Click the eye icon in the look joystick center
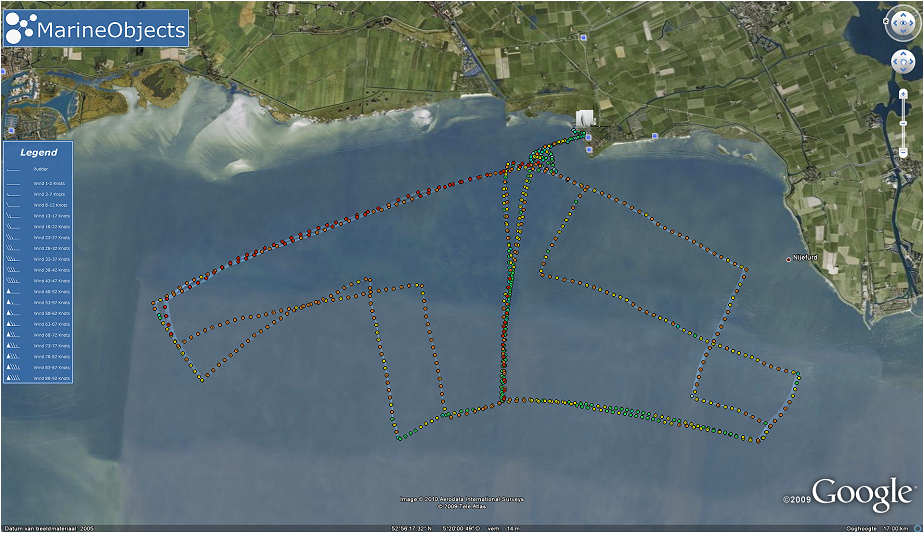The width and height of the screenshot is (924, 533). (903, 23)
